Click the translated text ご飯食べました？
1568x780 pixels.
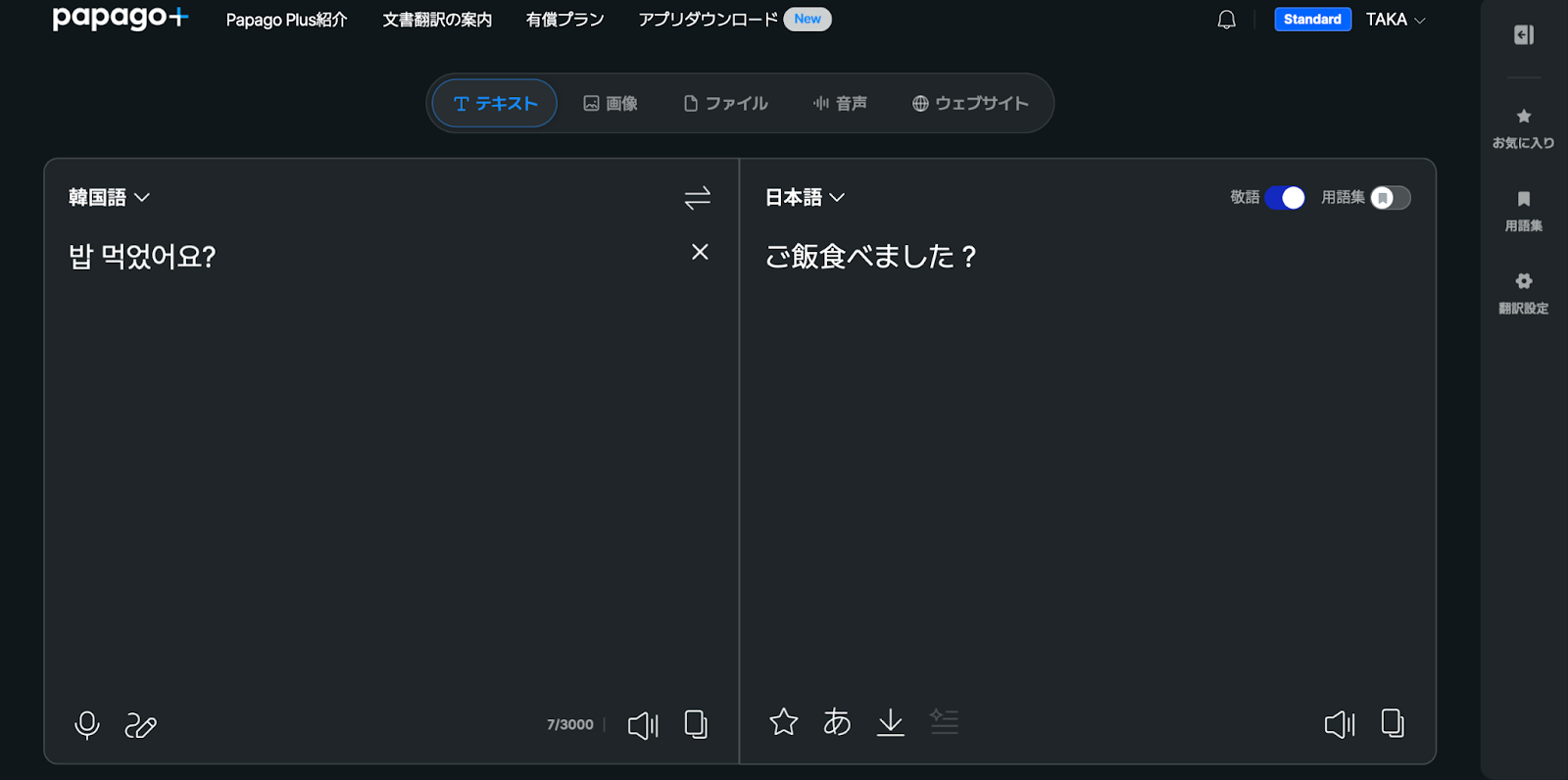click(x=871, y=256)
